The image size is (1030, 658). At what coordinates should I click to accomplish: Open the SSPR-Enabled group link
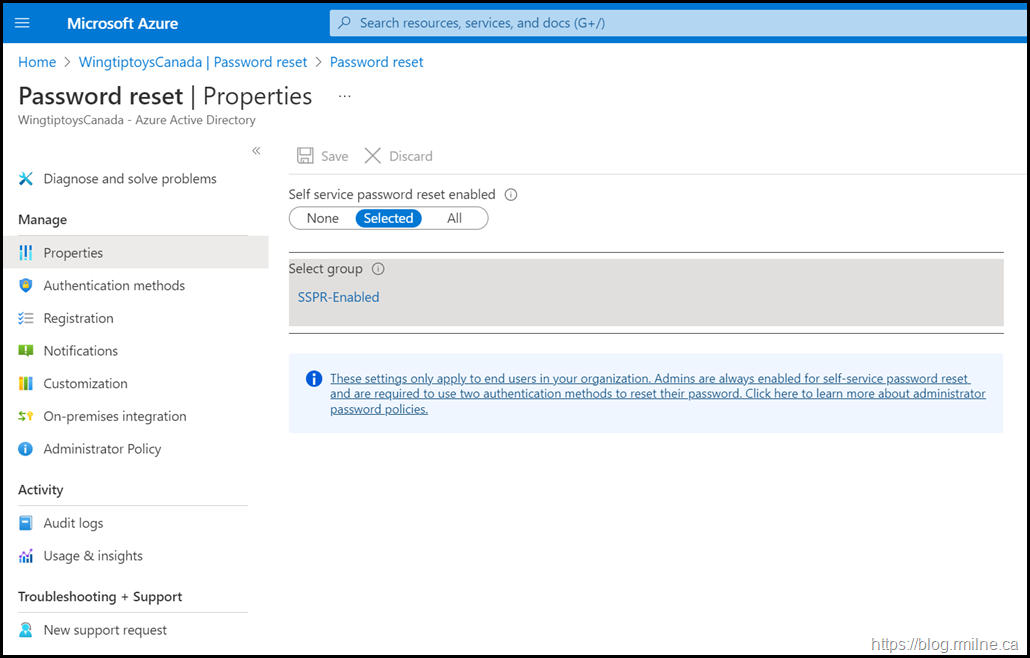338,297
